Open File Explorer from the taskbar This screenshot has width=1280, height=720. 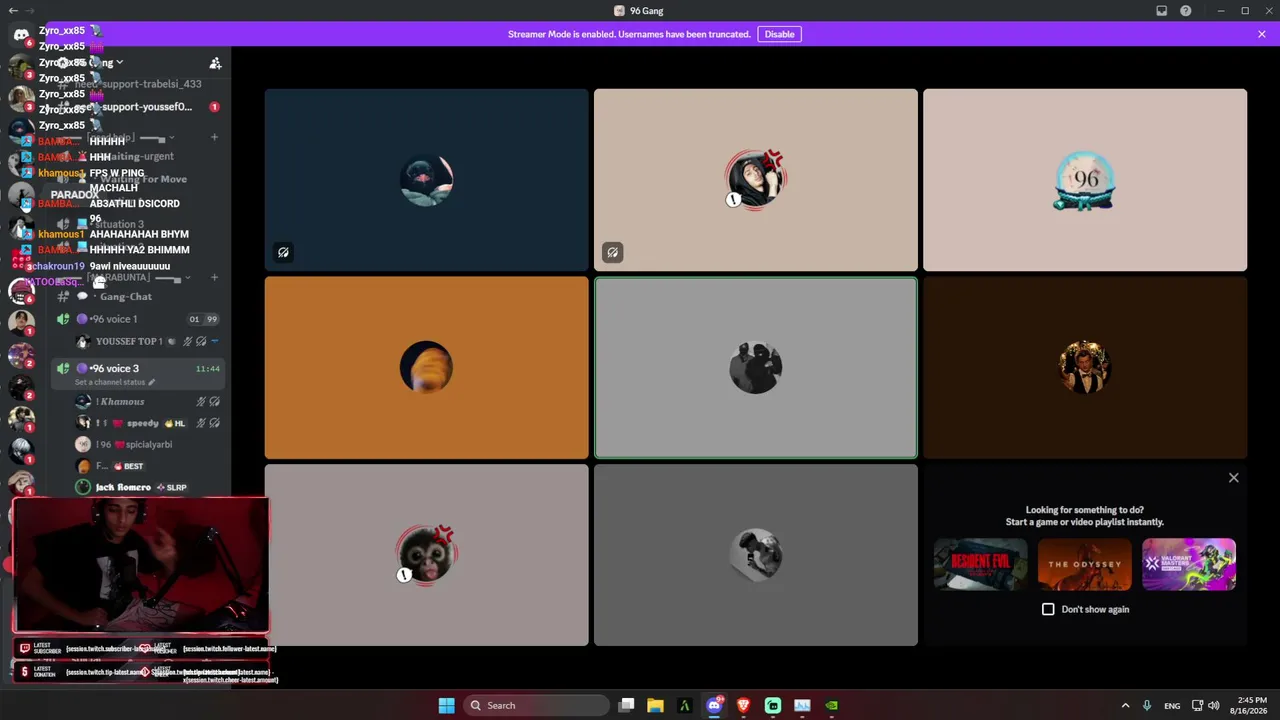click(655, 705)
